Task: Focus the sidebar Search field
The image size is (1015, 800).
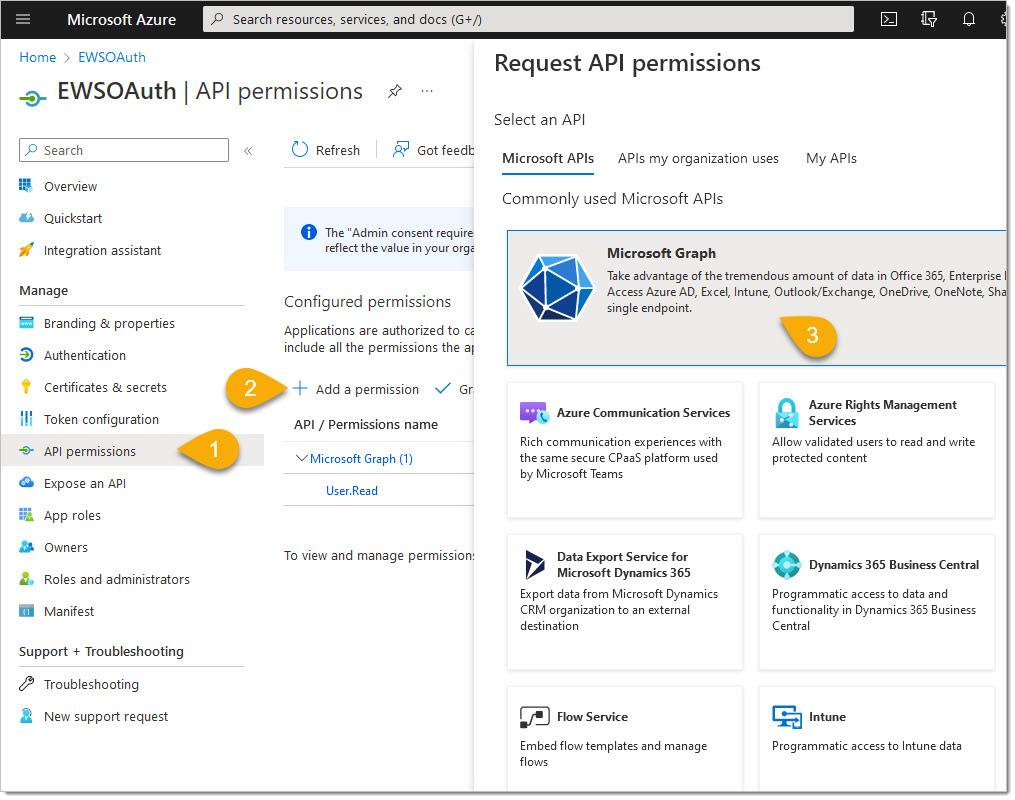Action: pos(124,150)
